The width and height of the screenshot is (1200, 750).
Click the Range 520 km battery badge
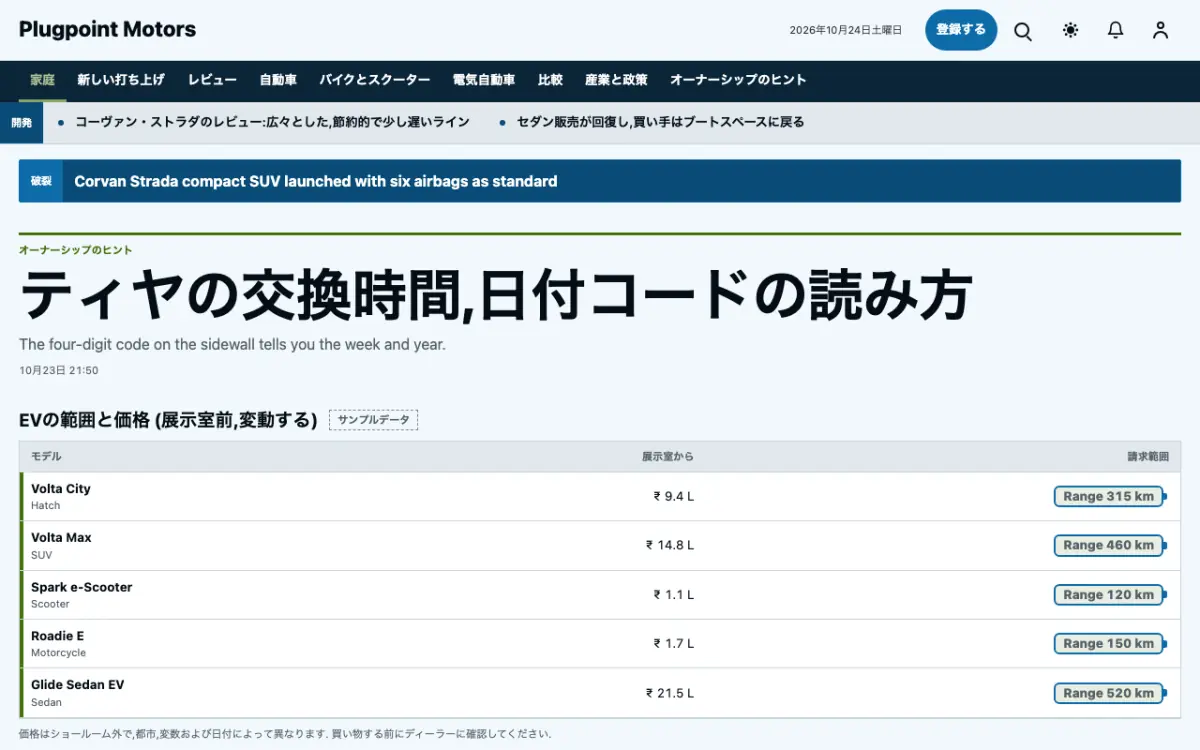point(1110,692)
